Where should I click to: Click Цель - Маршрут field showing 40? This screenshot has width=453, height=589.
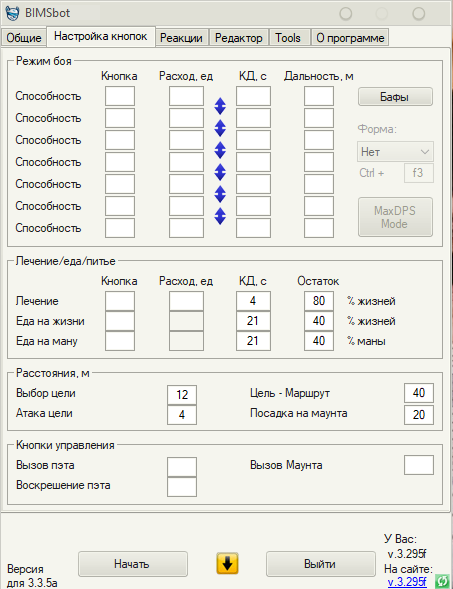(x=419, y=393)
